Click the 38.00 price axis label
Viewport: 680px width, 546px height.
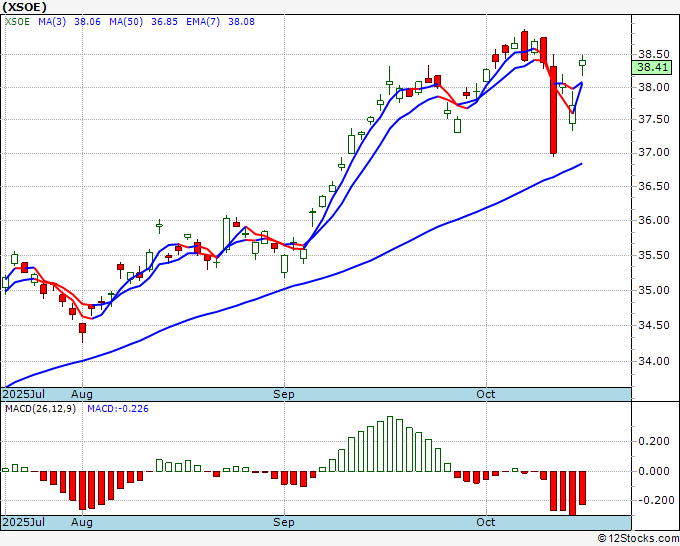654,87
